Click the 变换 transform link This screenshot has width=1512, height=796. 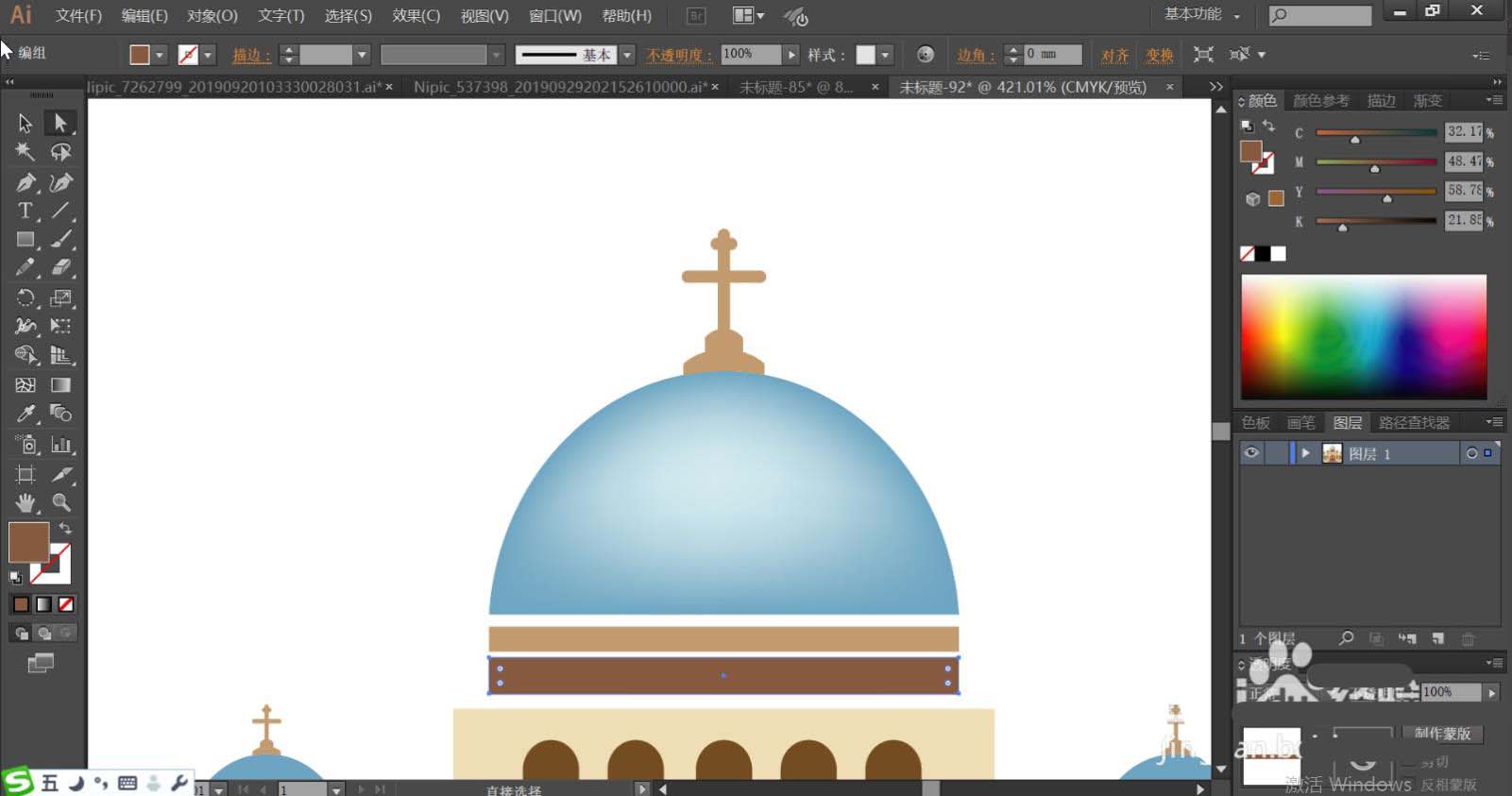[x=1160, y=56]
